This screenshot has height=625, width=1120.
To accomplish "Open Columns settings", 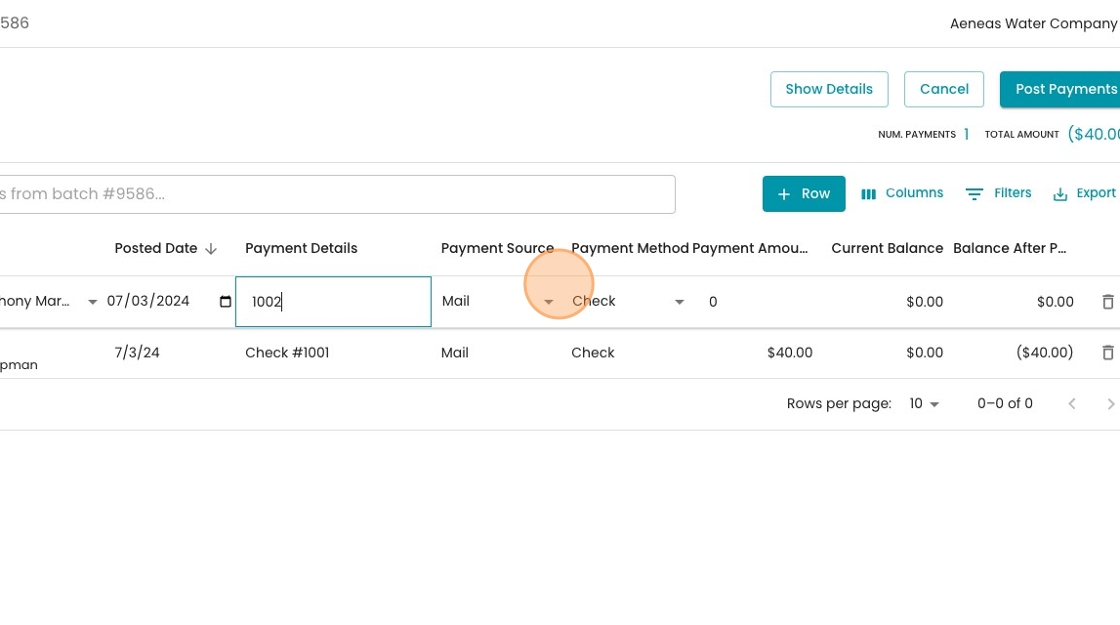I will pos(902,194).
